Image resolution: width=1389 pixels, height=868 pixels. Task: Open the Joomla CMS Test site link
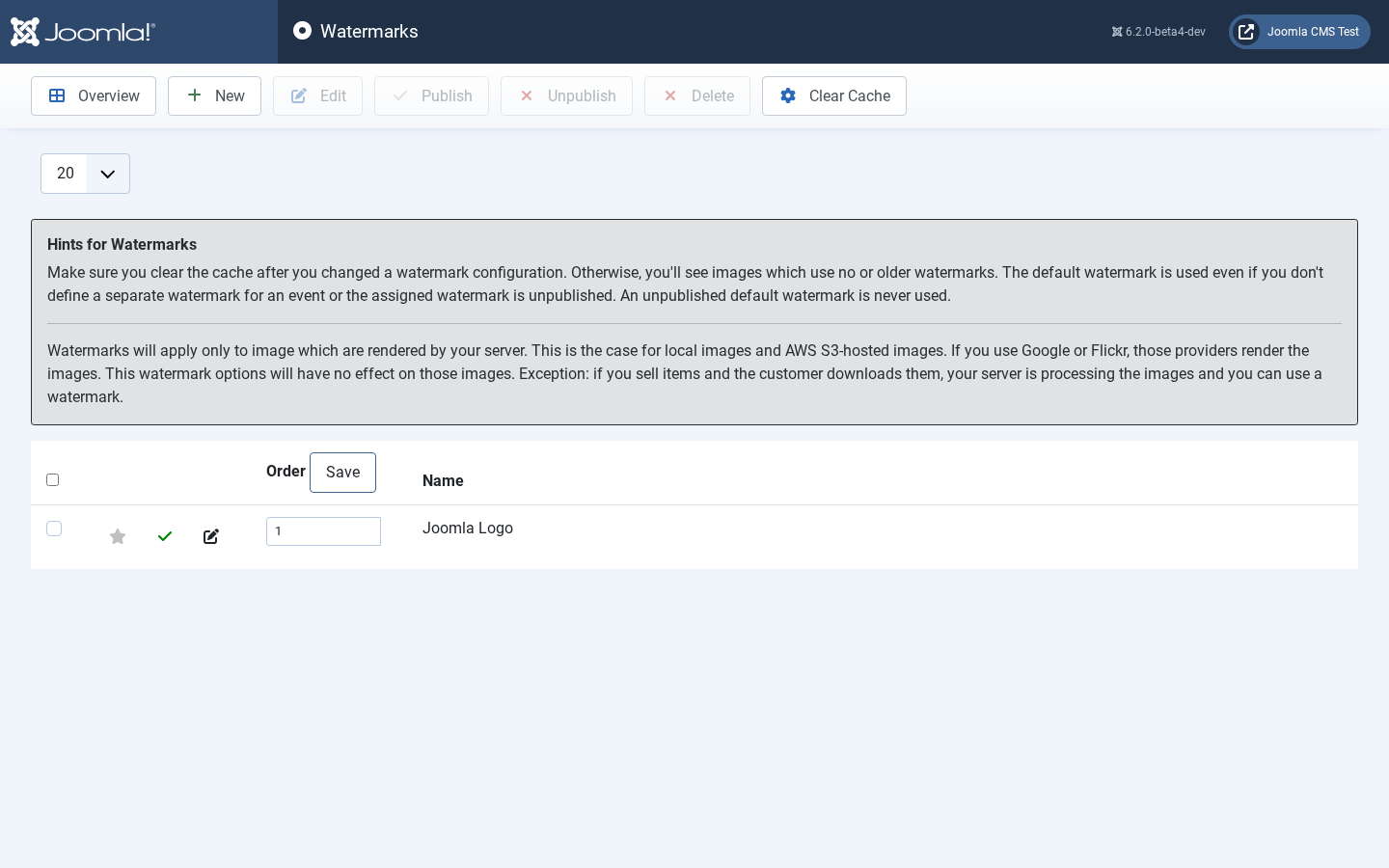pos(1299,32)
